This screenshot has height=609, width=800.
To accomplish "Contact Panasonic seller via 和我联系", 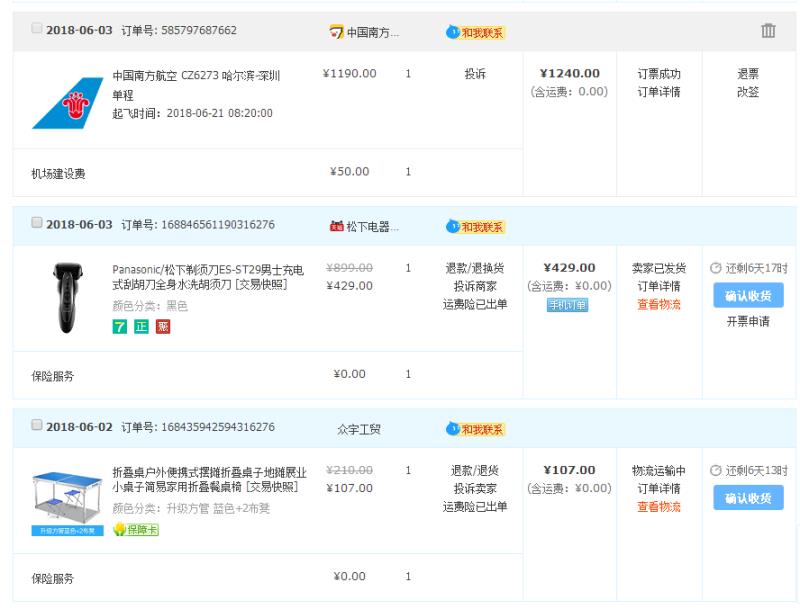I will (x=476, y=226).
